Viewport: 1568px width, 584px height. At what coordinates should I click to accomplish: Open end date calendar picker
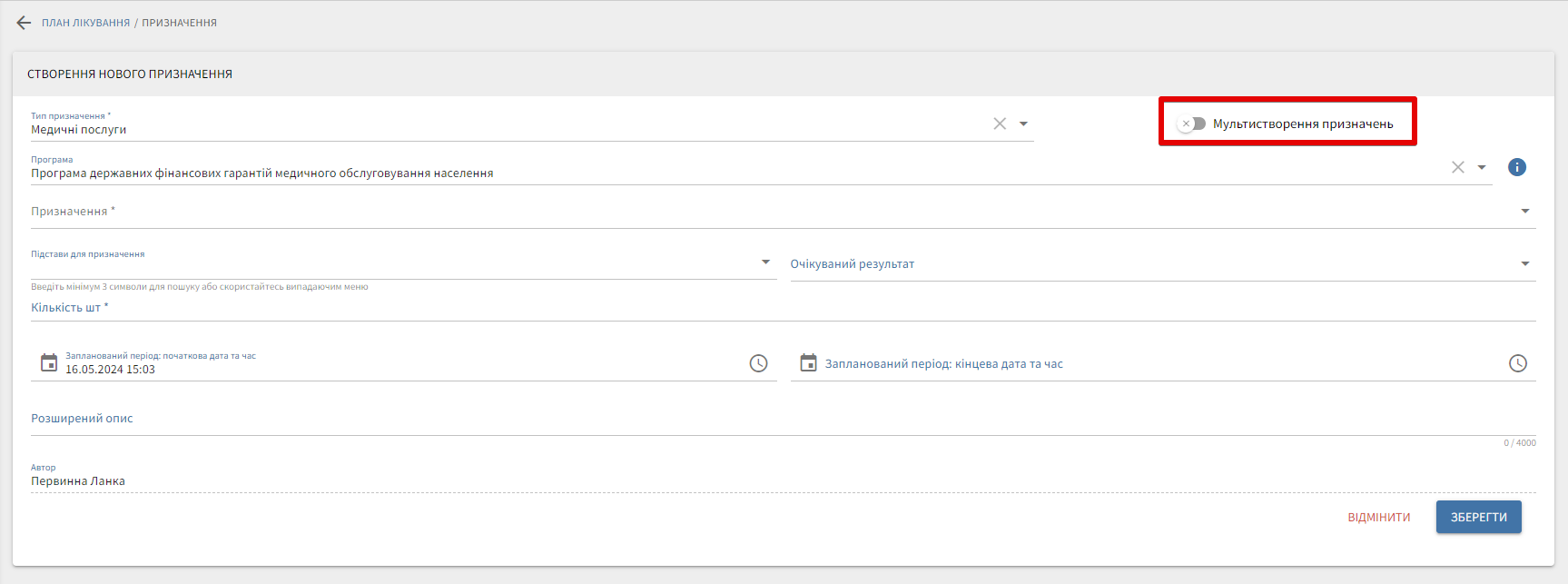808,363
